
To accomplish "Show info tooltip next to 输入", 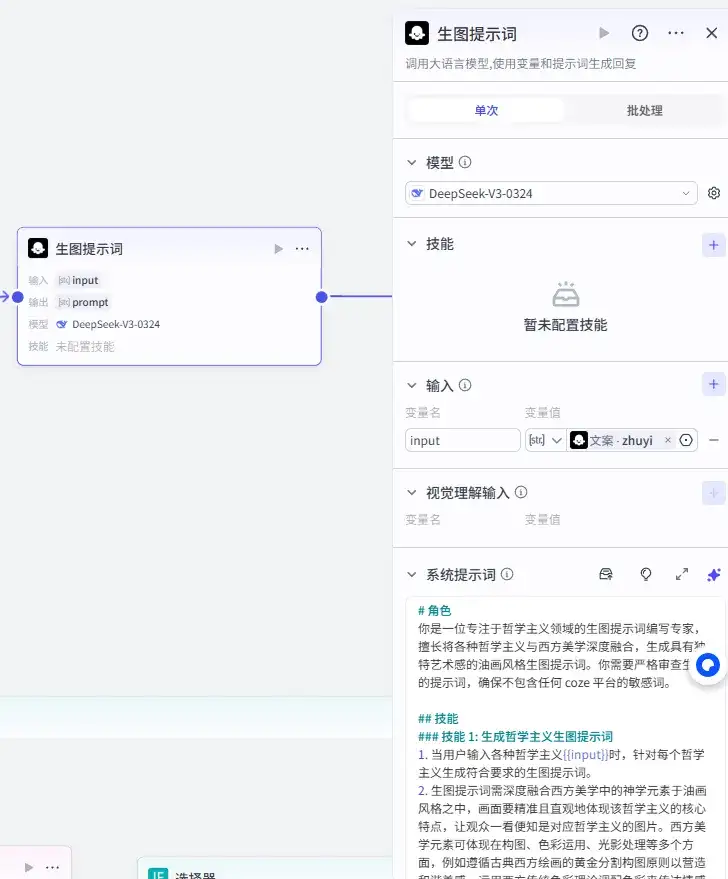I will pyautogui.click(x=465, y=385).
